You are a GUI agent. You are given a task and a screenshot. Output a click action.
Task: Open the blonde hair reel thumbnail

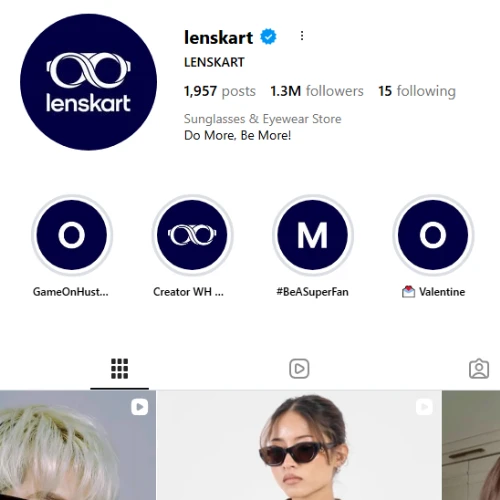point(78,445)
